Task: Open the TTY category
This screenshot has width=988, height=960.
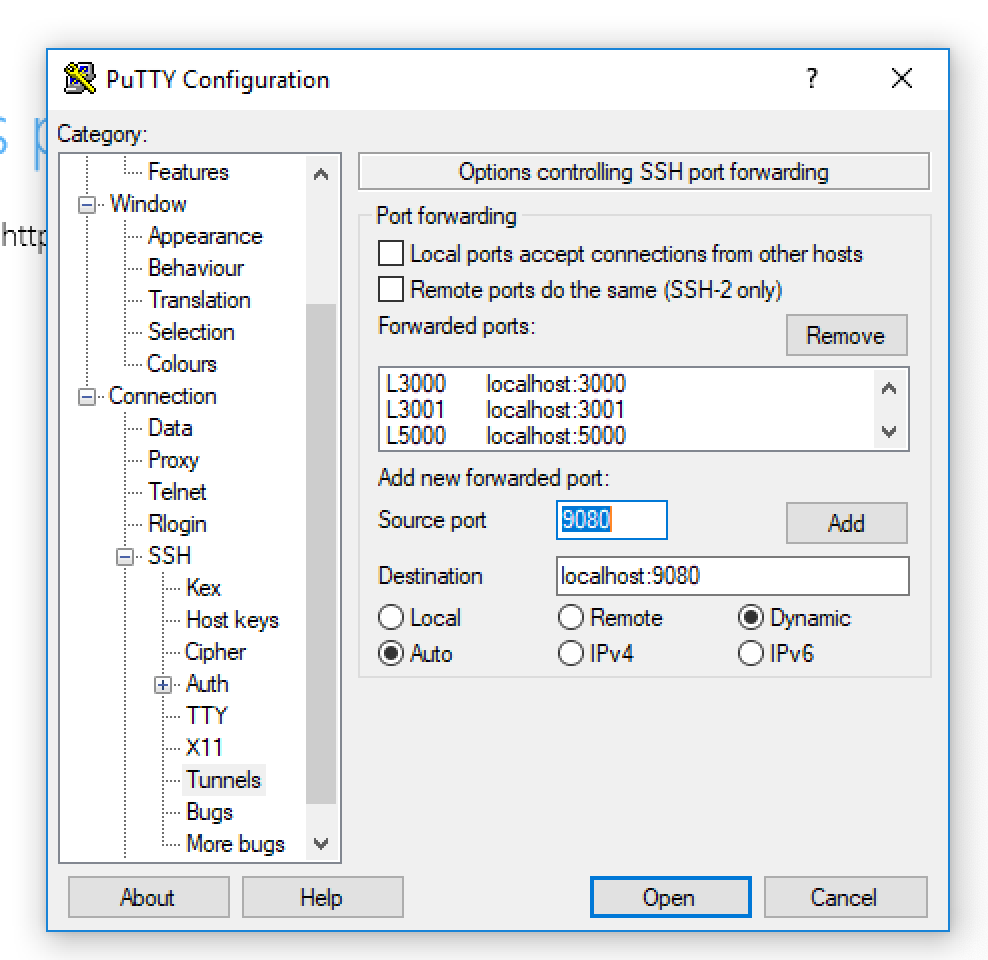Action: (x=206, y=716)
